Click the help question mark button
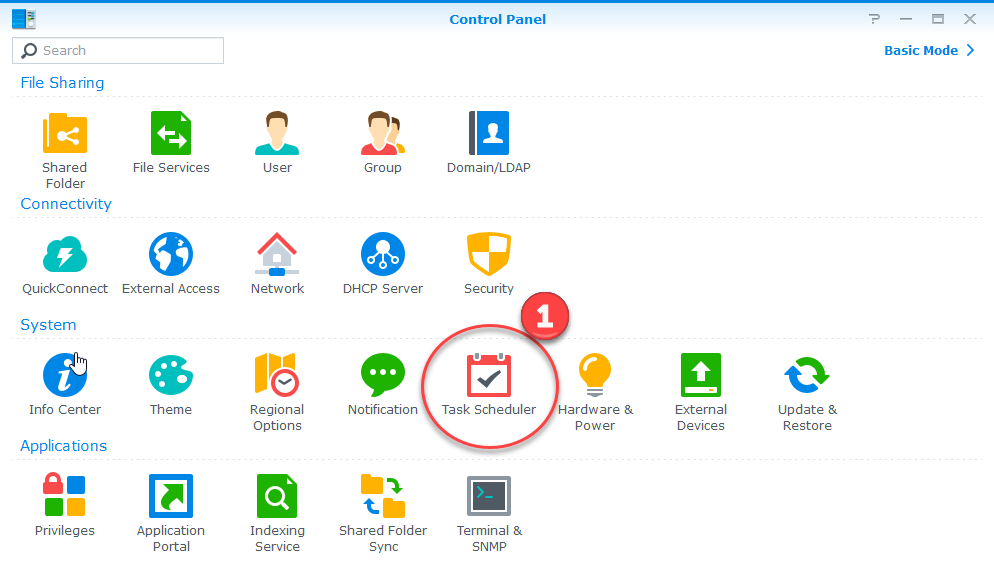994x568 pixels. 875,19
